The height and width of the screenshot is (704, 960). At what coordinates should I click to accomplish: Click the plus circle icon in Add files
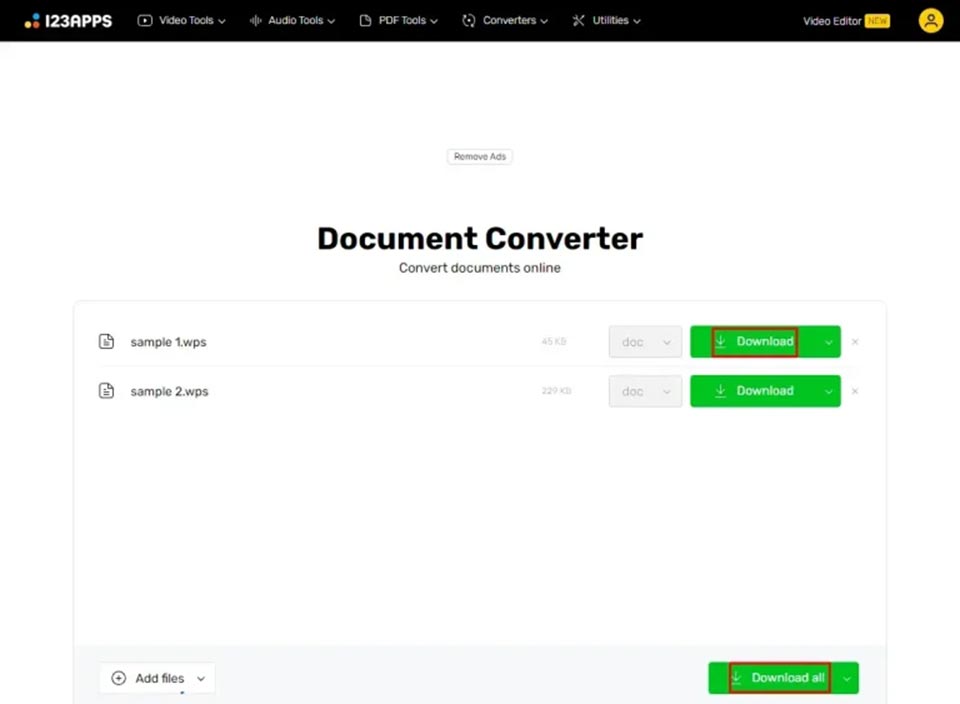point(119,678)
